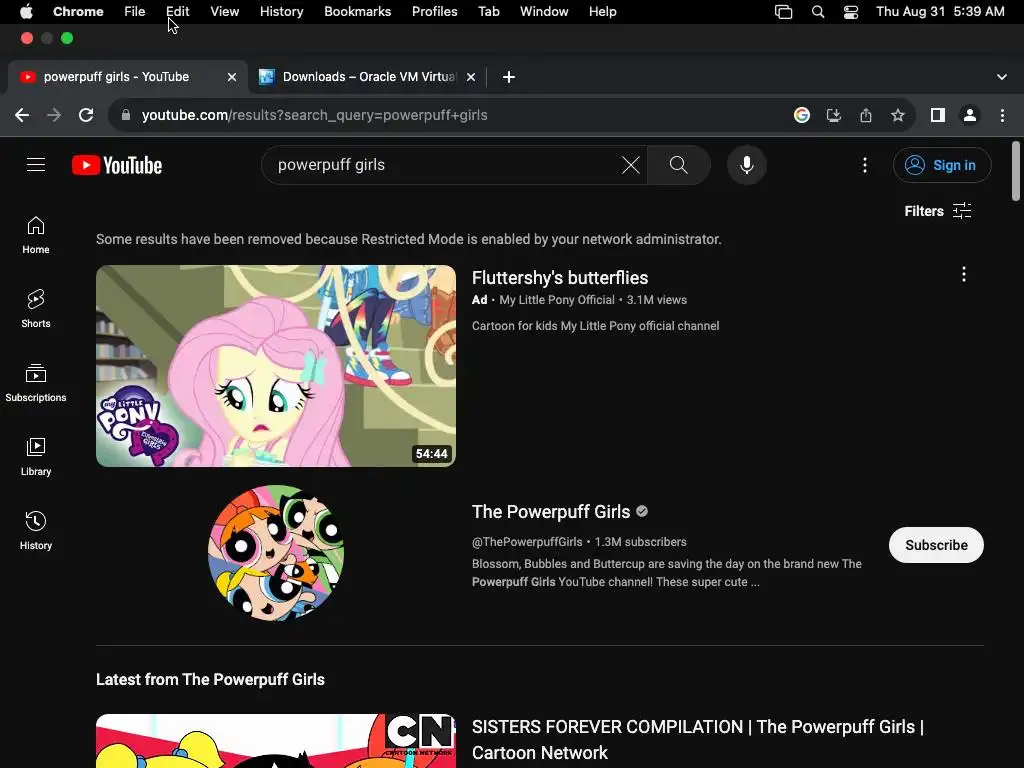Screen dimensions: 1024x768
Task: Toggle the Chrome side panel
Action: (x=938, y=115)
